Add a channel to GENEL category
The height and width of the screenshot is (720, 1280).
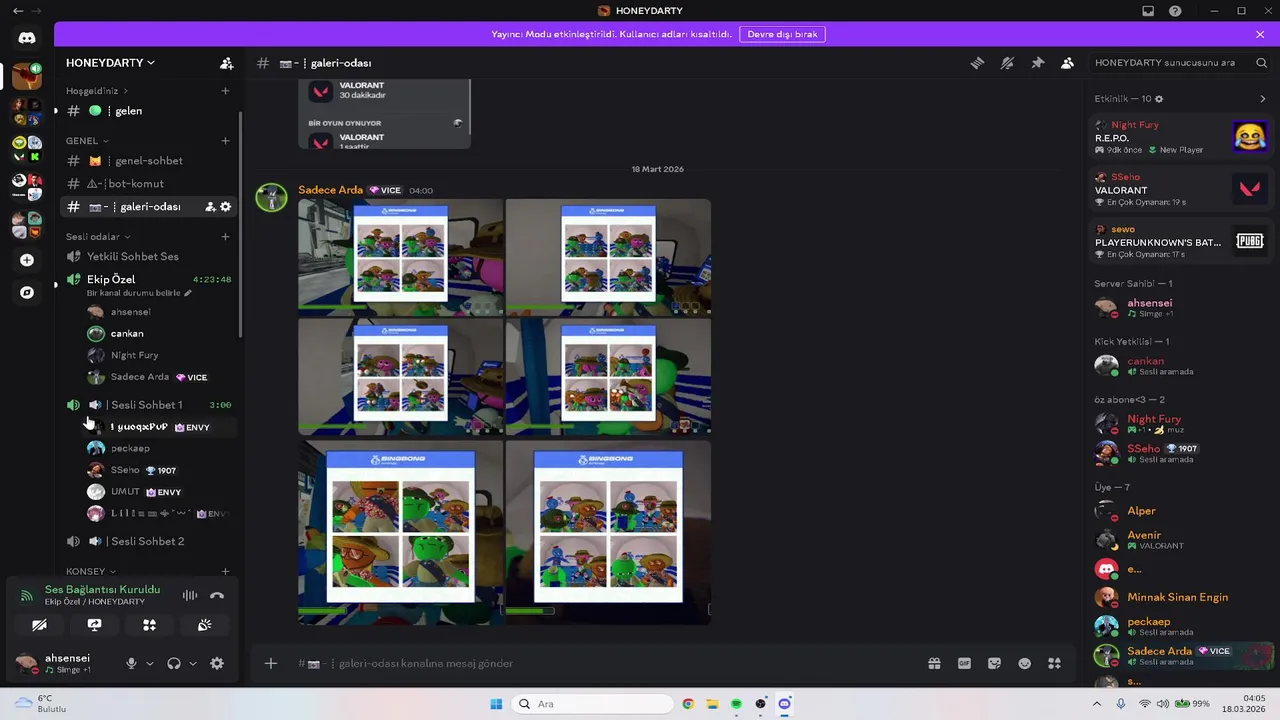click(x=225, y=141)
